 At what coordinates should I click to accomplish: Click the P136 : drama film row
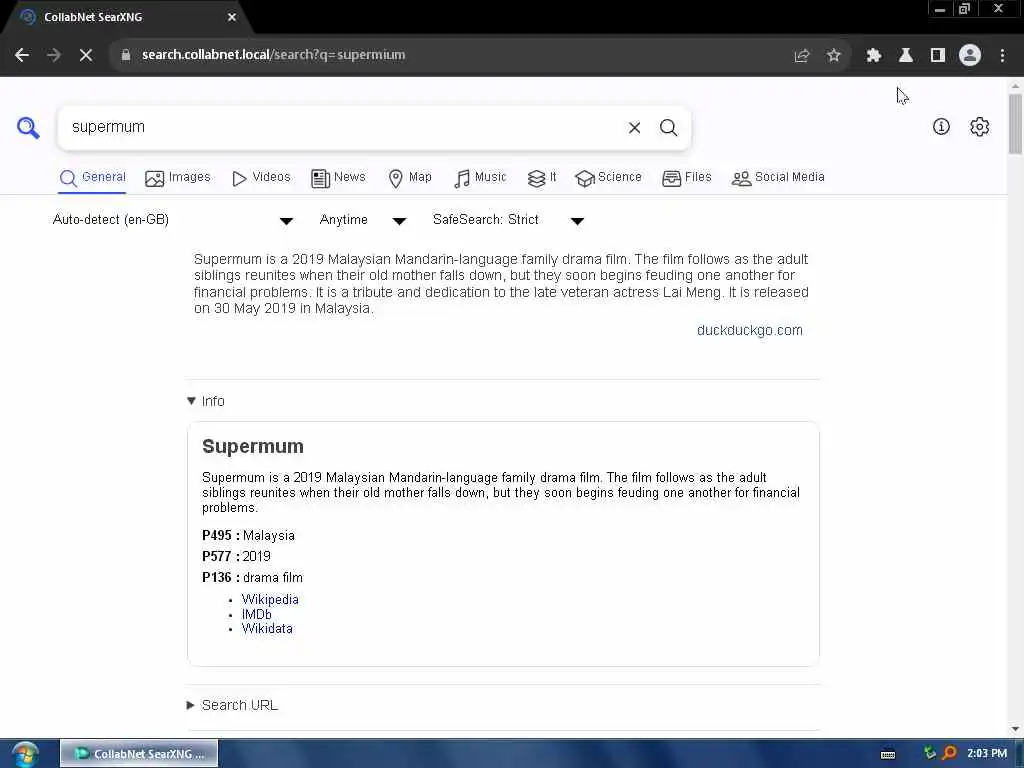pyautogui.click(x=252, y=577)
